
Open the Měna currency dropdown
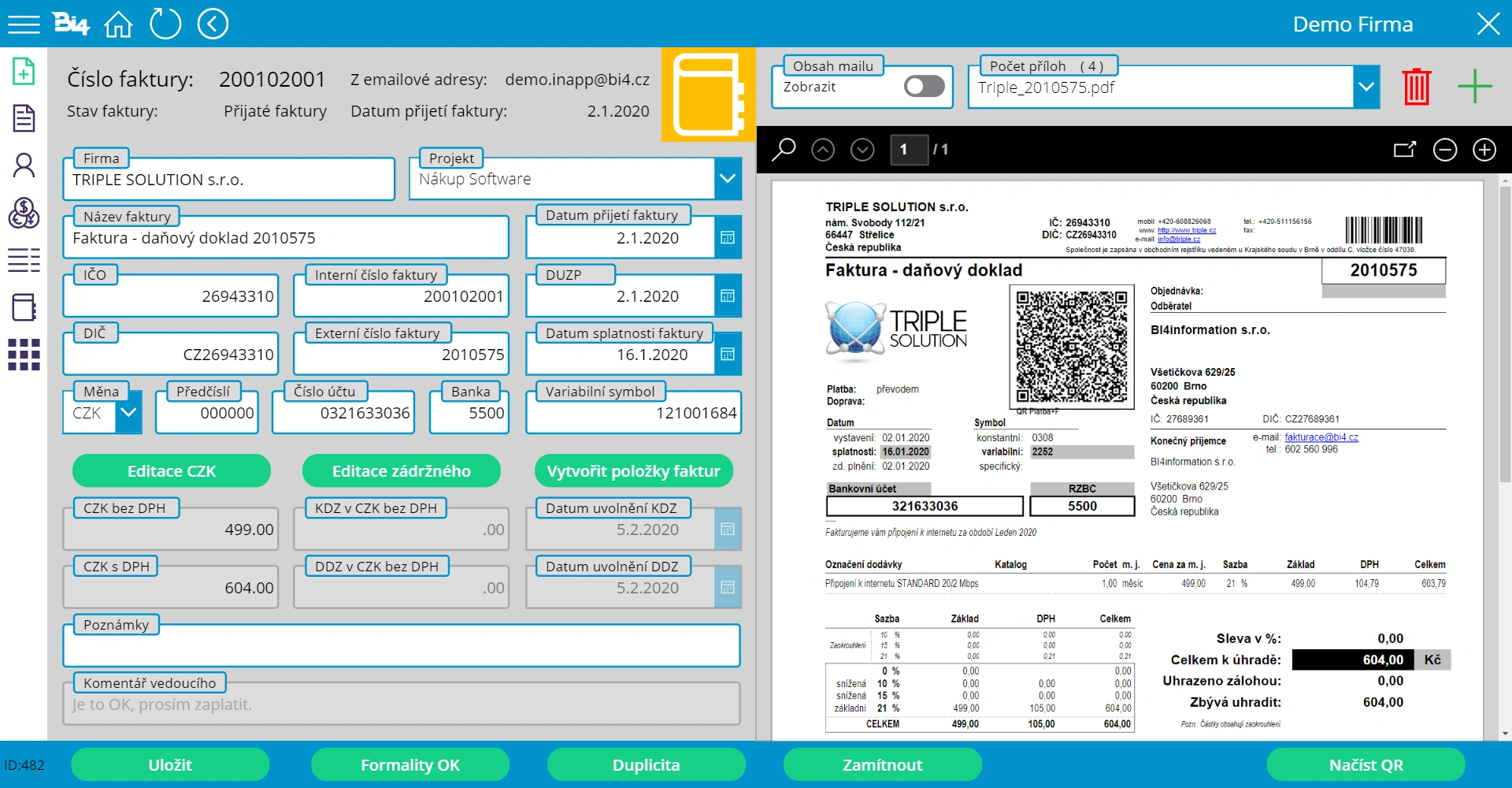(128, 412)
